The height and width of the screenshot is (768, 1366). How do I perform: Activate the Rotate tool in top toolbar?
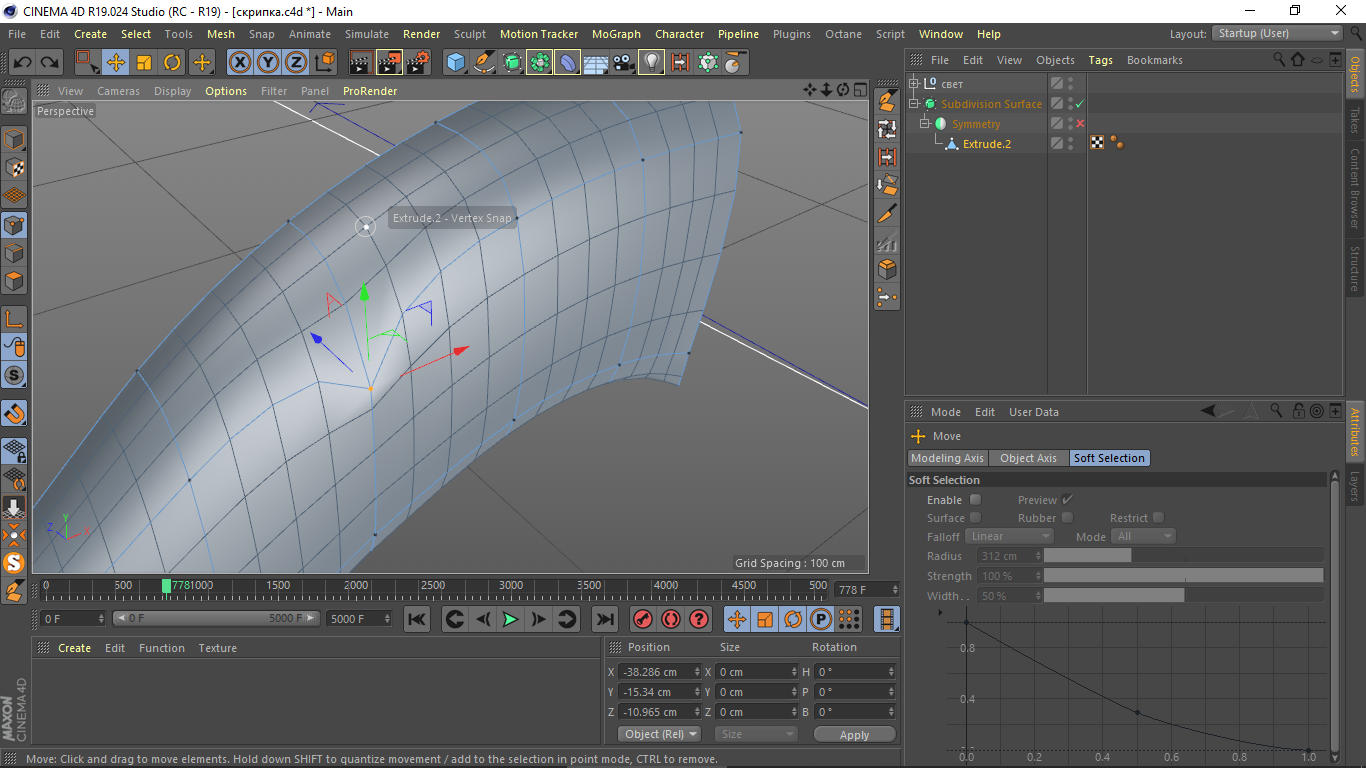[x=172, y=62]
